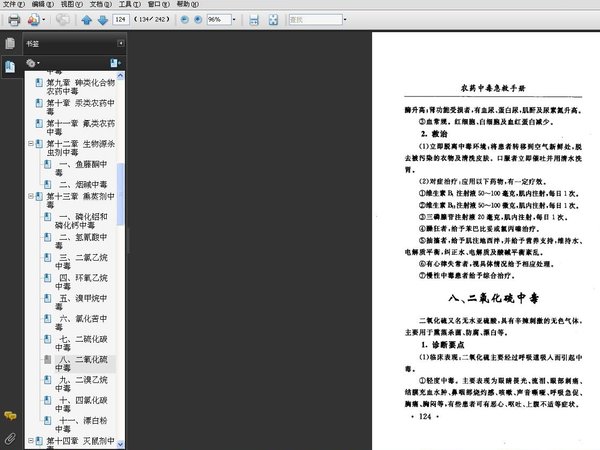Open the find box dropdown arrow
600x450 pixels.
click(x=345, y=20)
